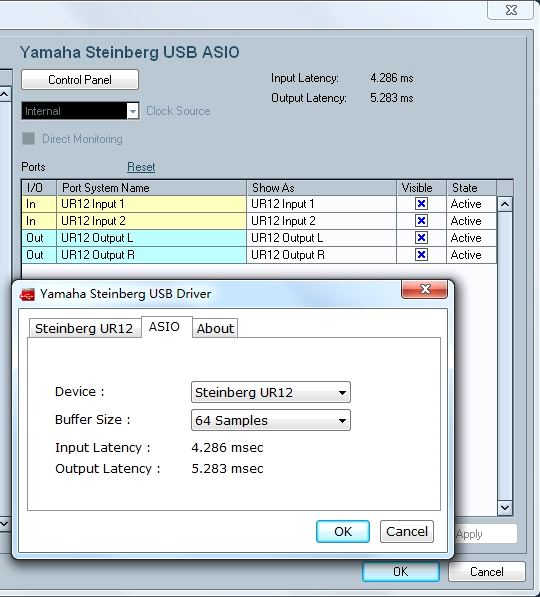Screen dimensions: 540x597
Task: Select port row UR12 Output R system name
Action: click(151, 255)
